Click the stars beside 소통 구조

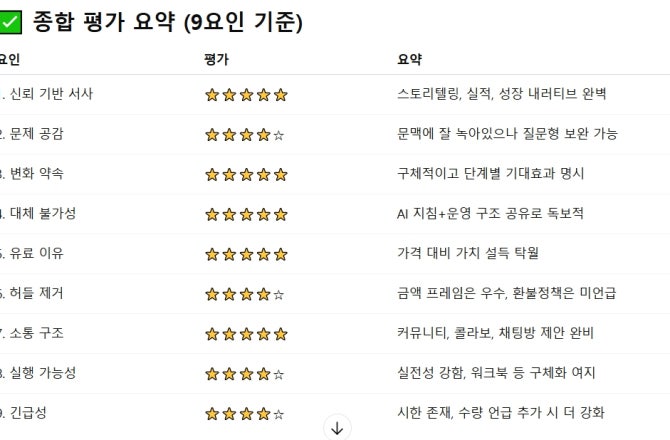point(246,334)
